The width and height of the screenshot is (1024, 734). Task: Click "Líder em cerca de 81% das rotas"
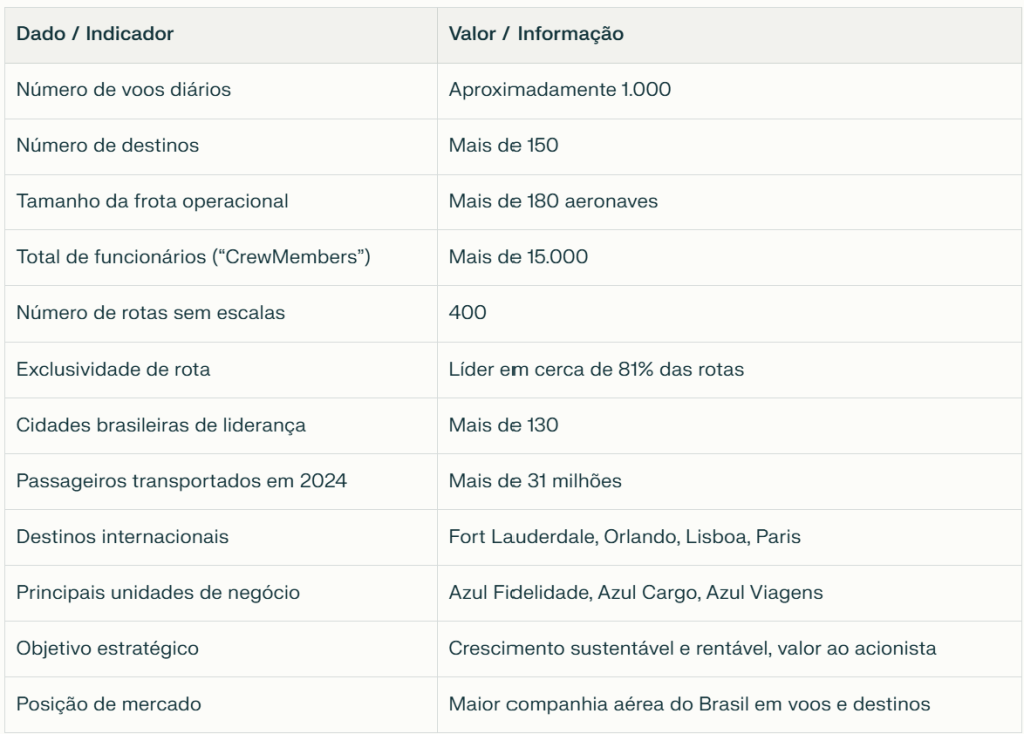pyautogui.click(x=596, y=369)
